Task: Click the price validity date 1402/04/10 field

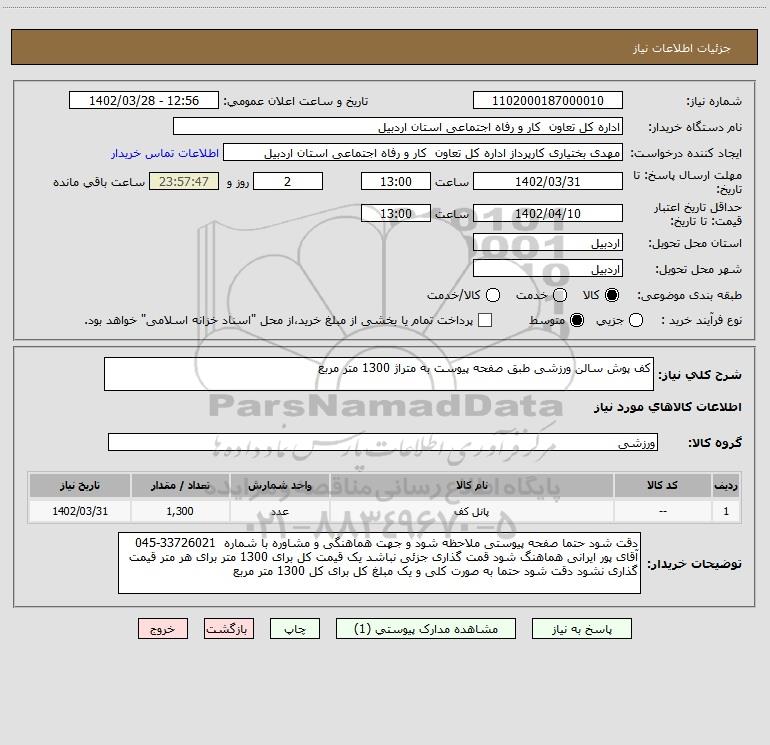Action: coord(548,213)
